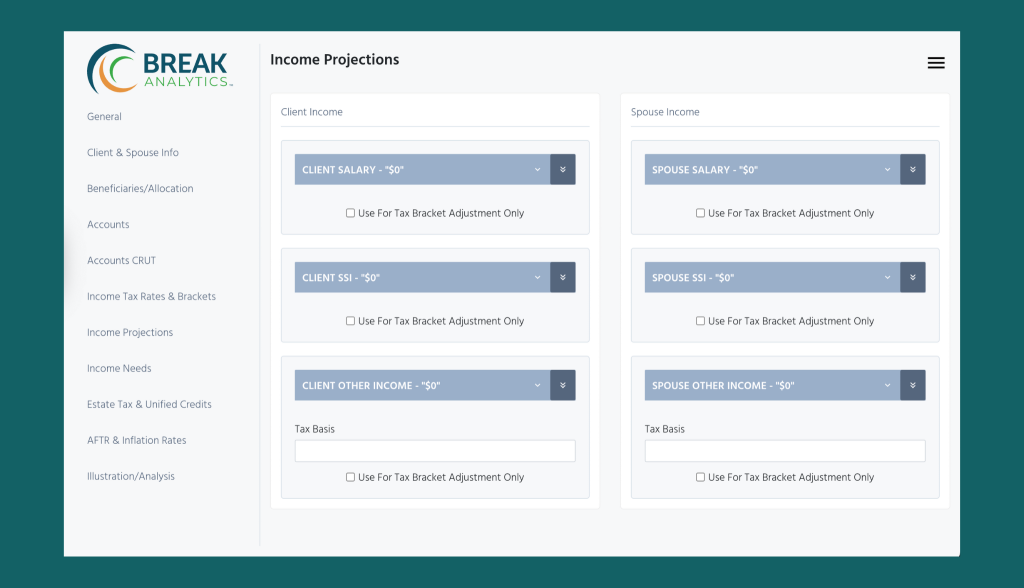Click the Break Analytics logo

click(160, 69)
